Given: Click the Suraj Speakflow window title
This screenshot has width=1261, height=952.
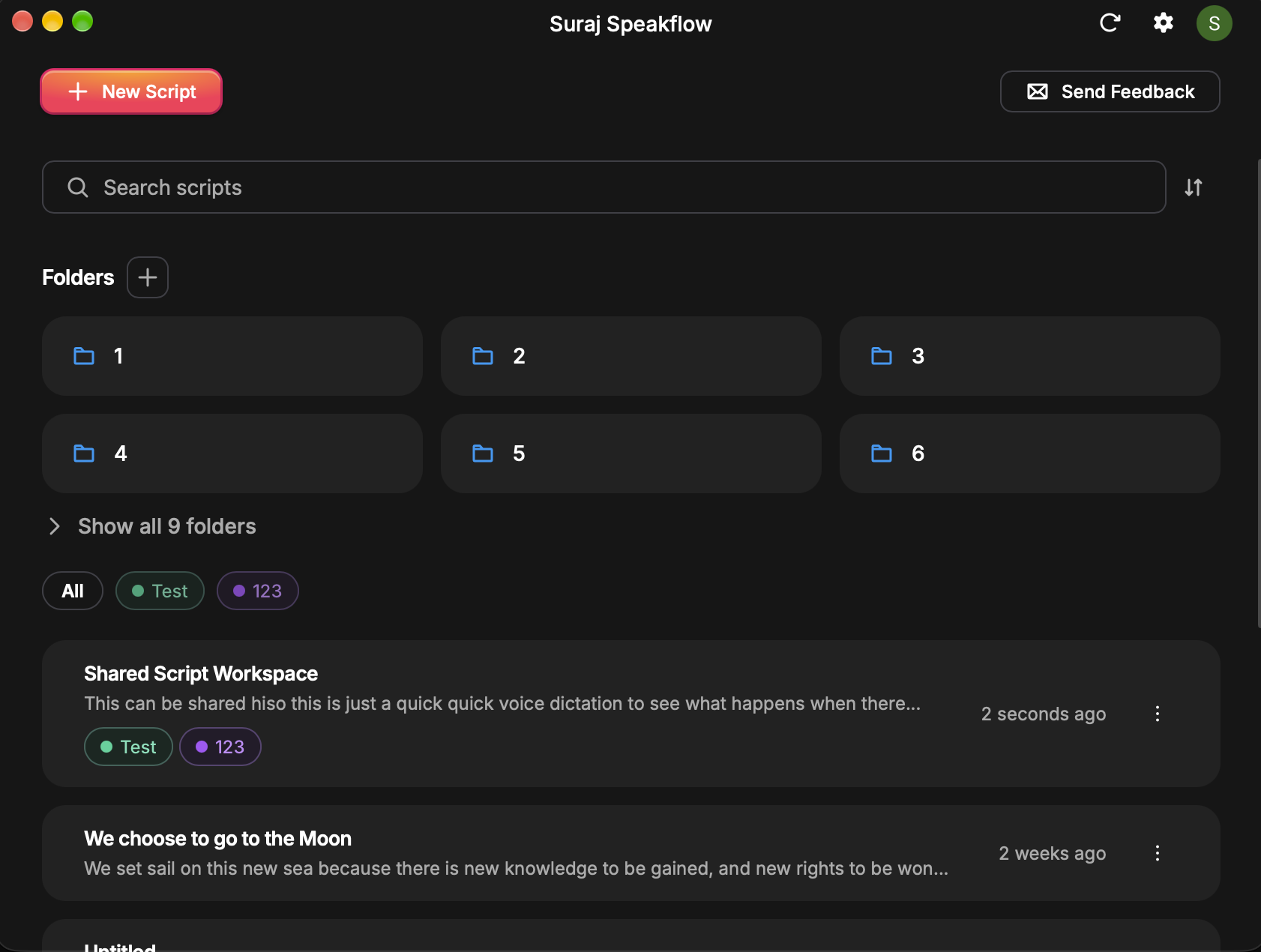Looking at the screenshot, I should pos(630,24).
